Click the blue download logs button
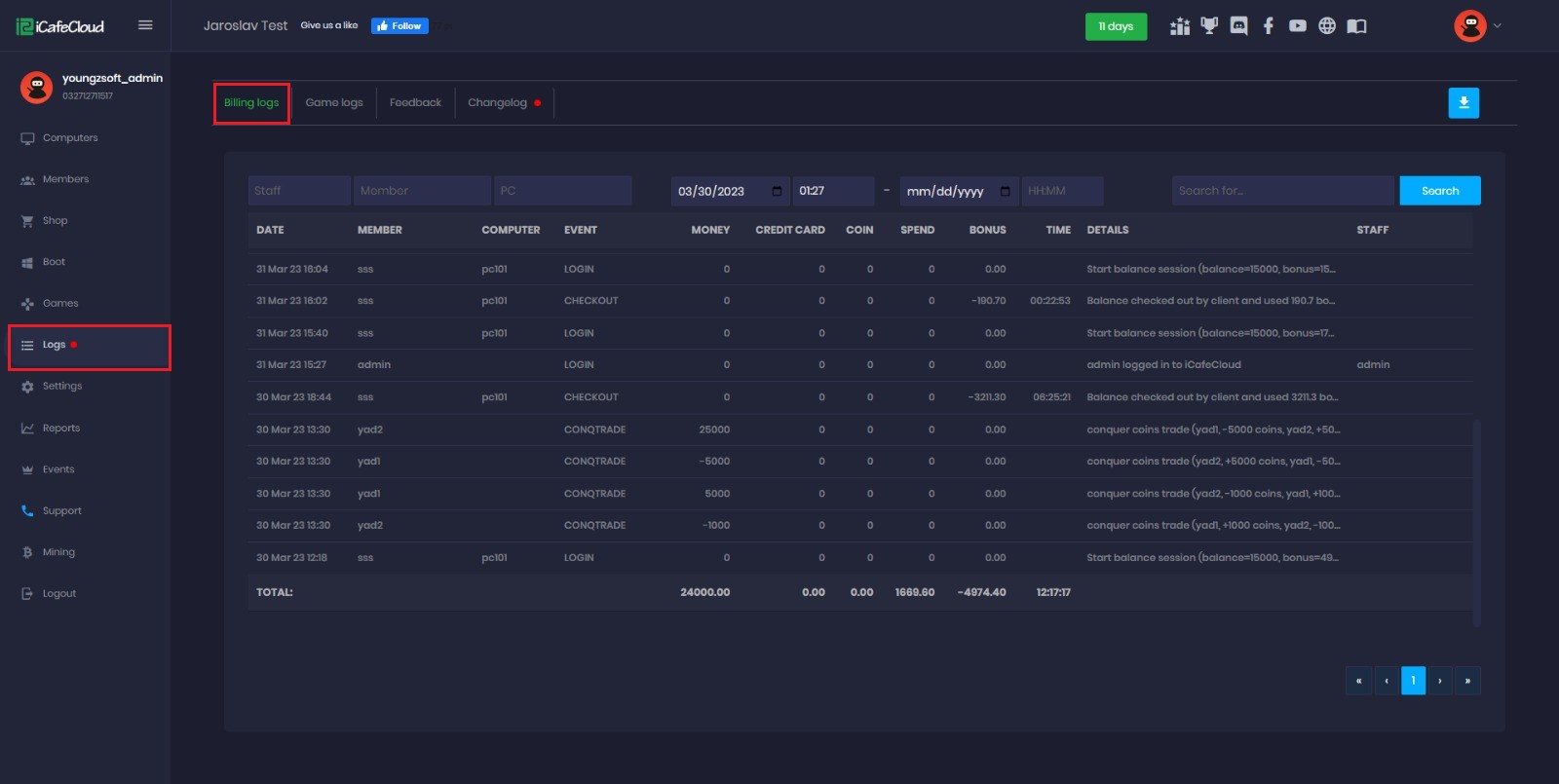Screen dimensions: 1559x784 (1463, 102)
